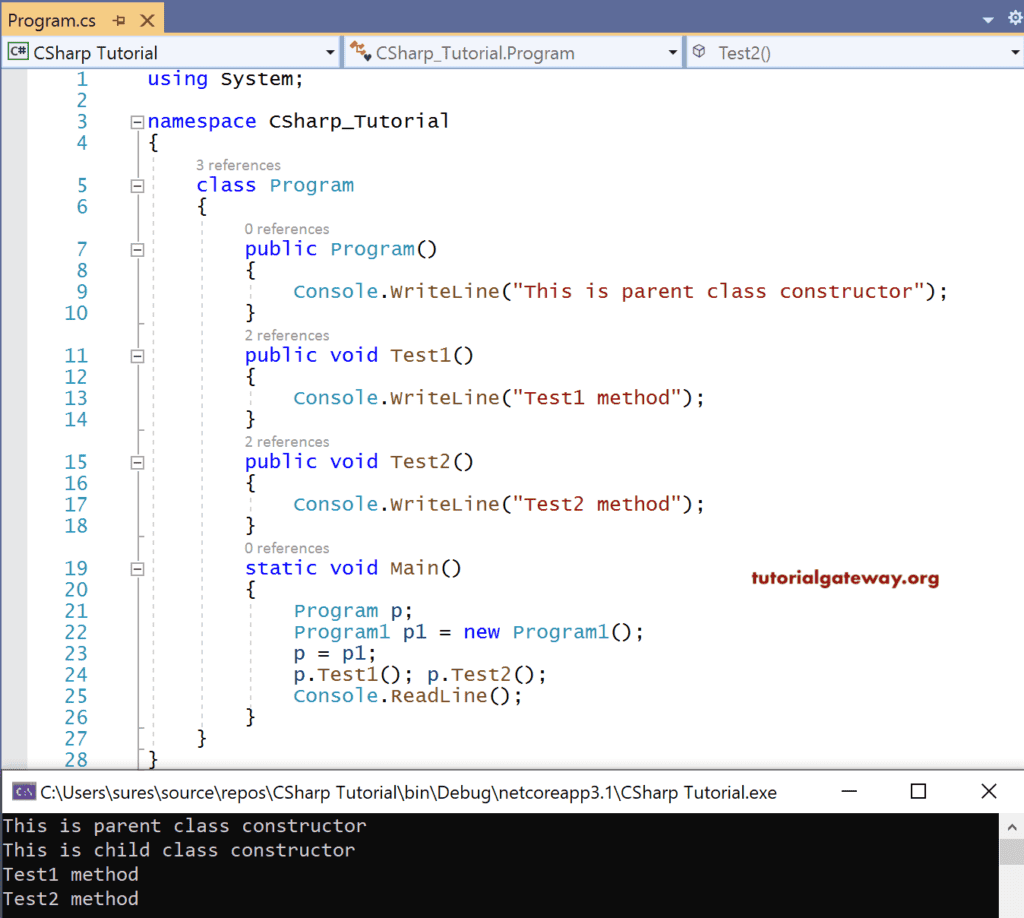This screenshot has height=918, width=1024.
Task: Maximize the console output window
Action: tap(918, 792)
